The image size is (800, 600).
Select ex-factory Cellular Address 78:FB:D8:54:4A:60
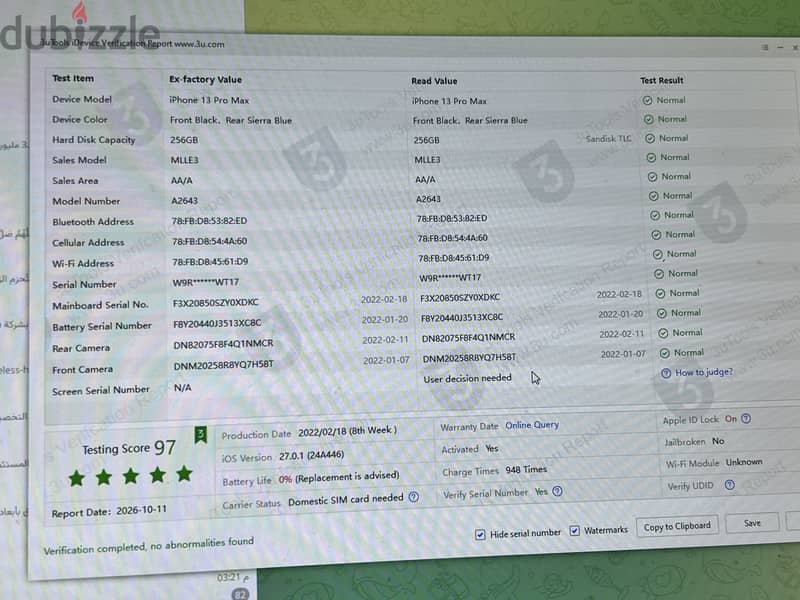210,241
